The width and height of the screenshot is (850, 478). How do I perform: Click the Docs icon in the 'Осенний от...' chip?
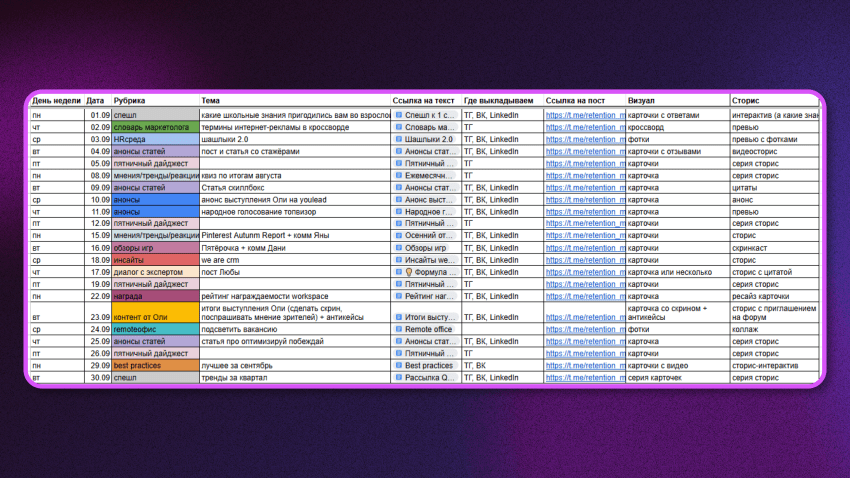399,235
